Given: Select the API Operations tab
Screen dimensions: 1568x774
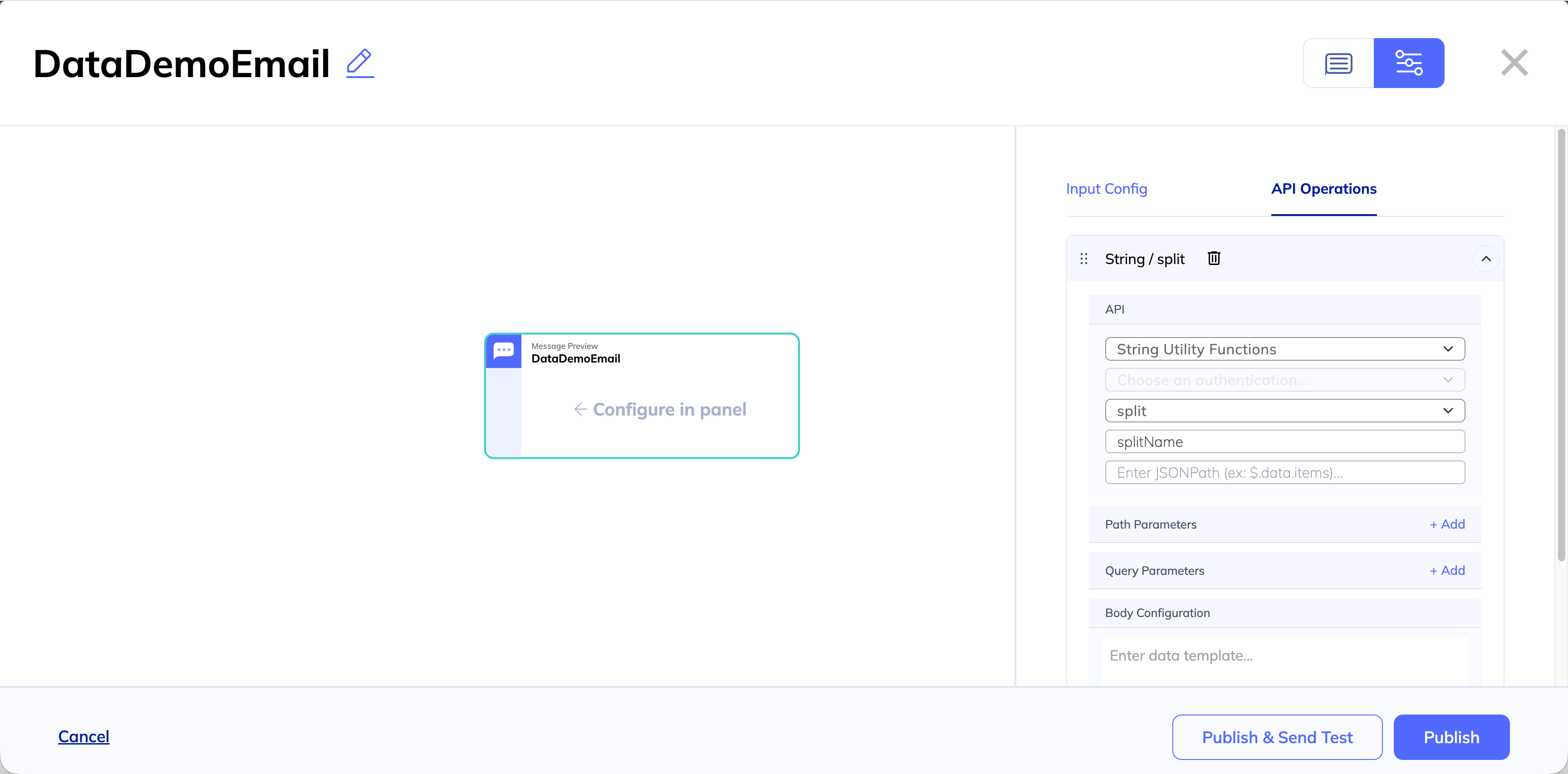Looking at the screenshot, I should tap(1323, 189).
